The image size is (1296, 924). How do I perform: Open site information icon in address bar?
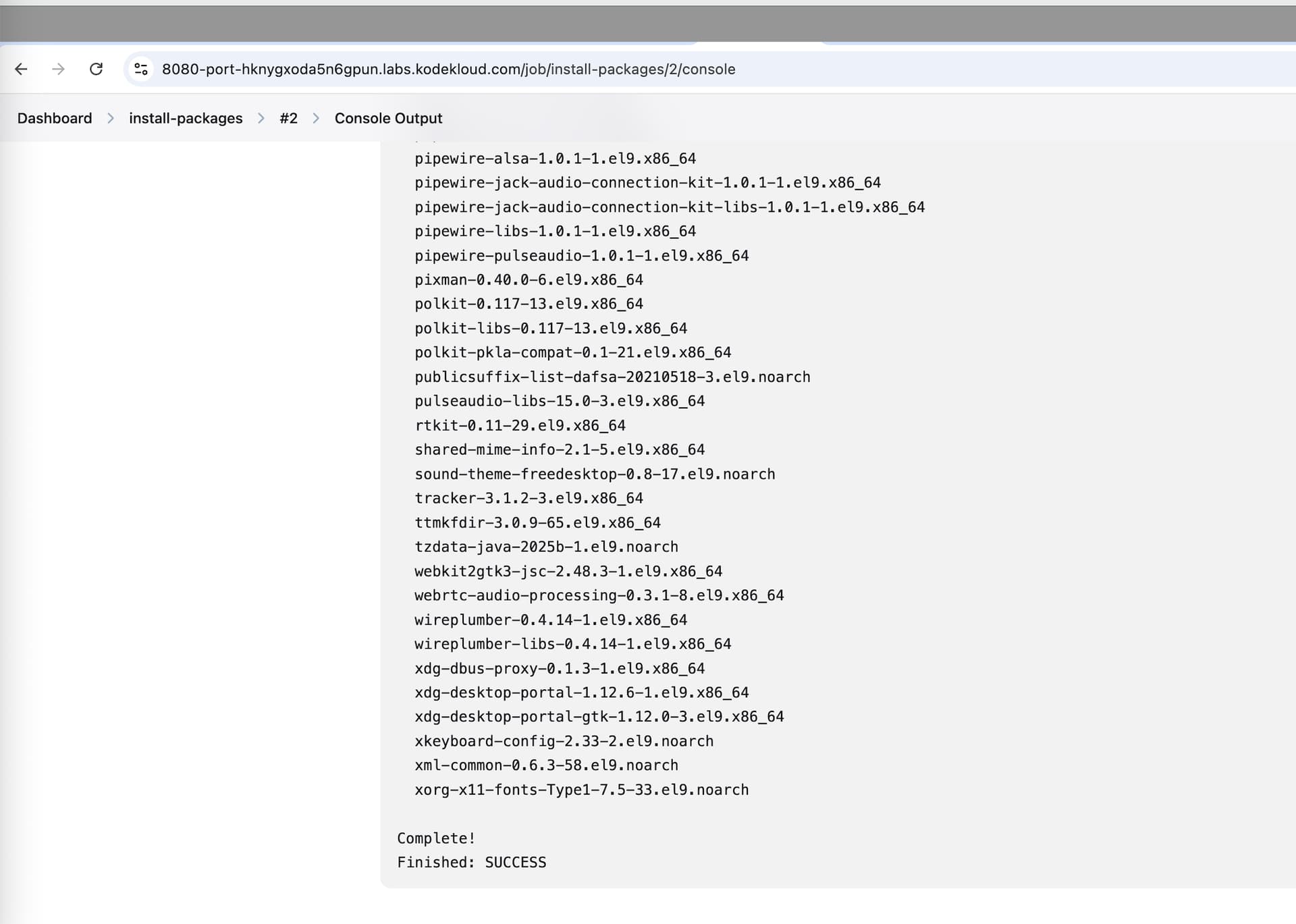pyautogui.click(x=141, y=69)
